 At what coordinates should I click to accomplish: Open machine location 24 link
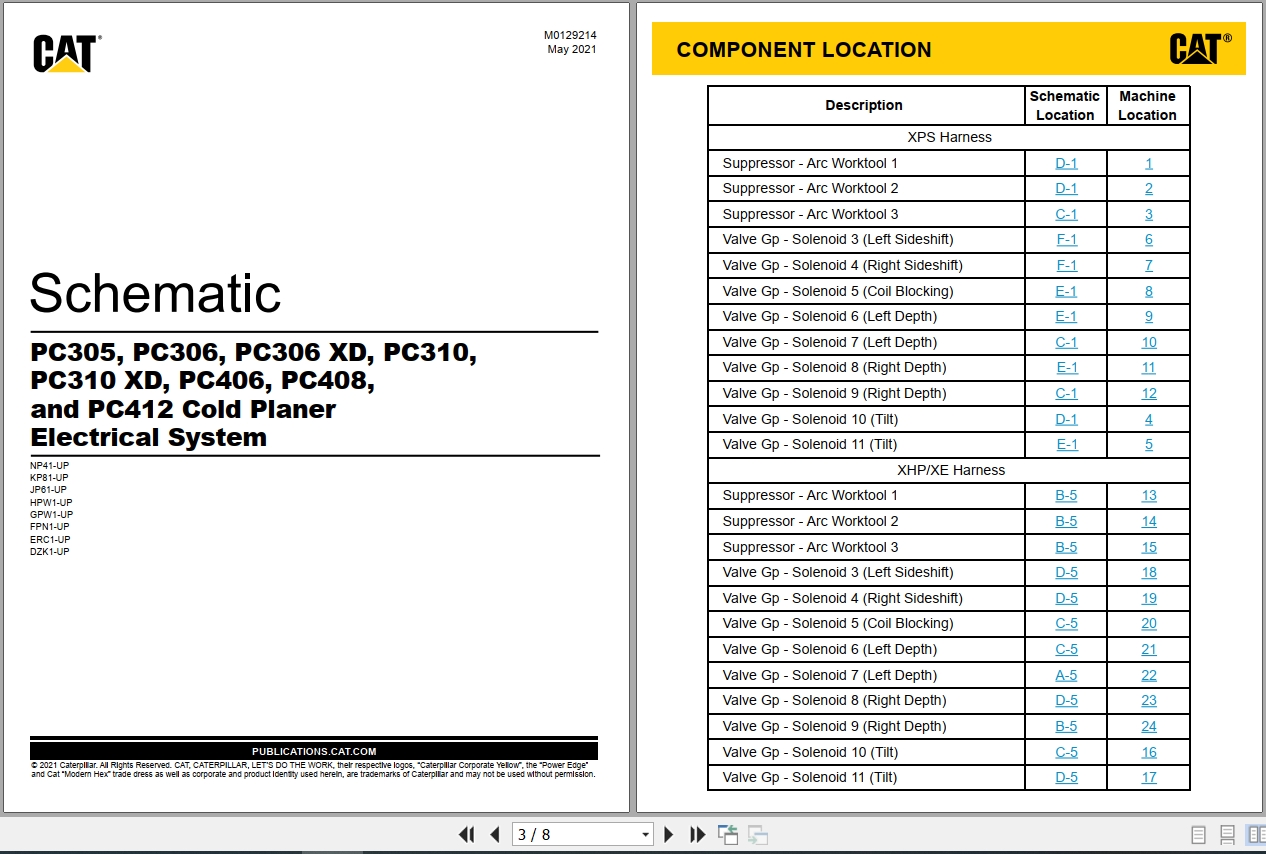pos(1149,726)
